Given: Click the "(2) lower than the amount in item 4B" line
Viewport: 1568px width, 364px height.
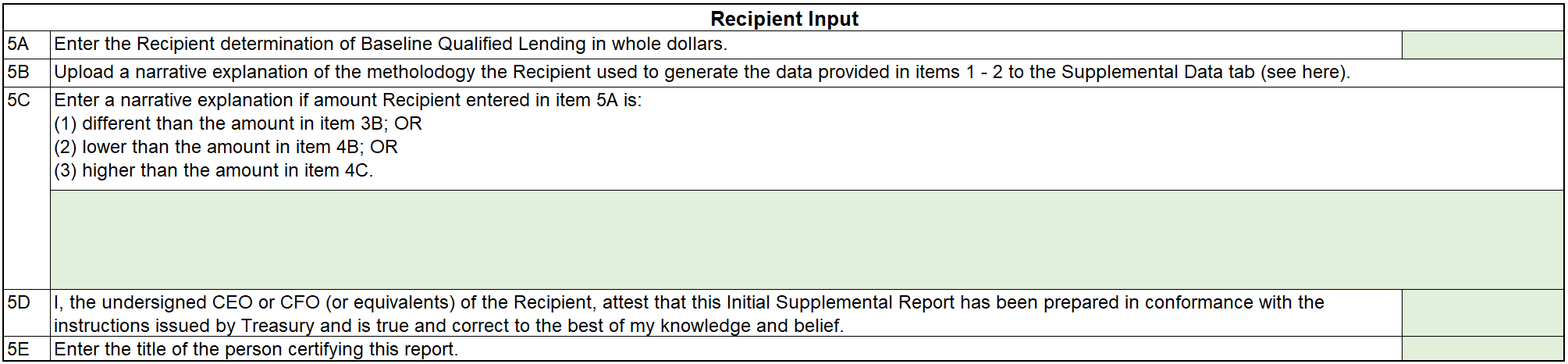Looking at the screenshot, I should tap(226, 148).
